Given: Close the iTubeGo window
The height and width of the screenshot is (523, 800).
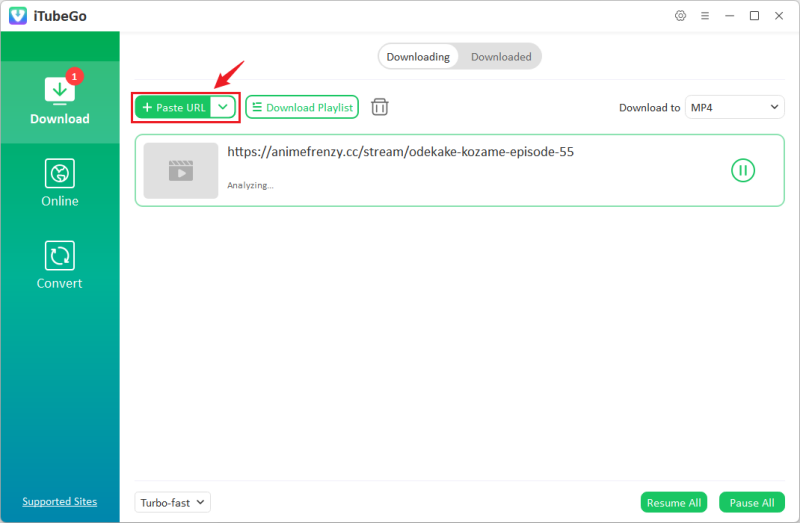Looking at the screenshot, I should click(x=779, y=16).
